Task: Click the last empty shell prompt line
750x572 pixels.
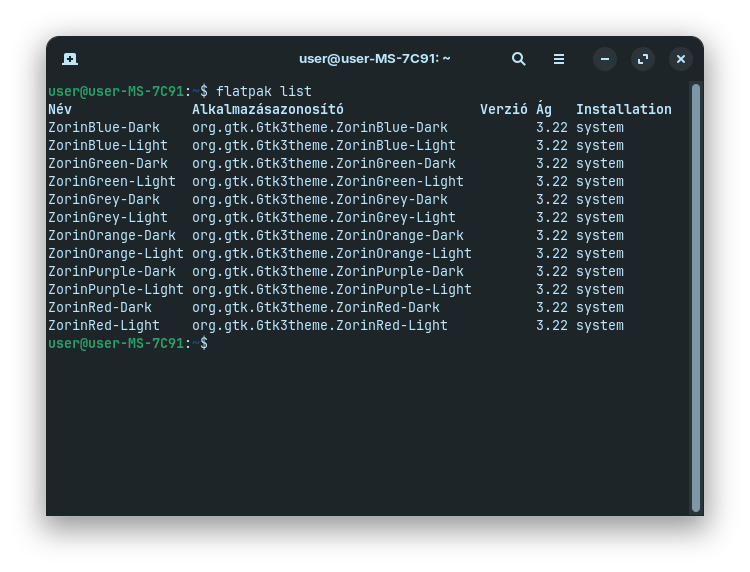Action: click(128, 343)
